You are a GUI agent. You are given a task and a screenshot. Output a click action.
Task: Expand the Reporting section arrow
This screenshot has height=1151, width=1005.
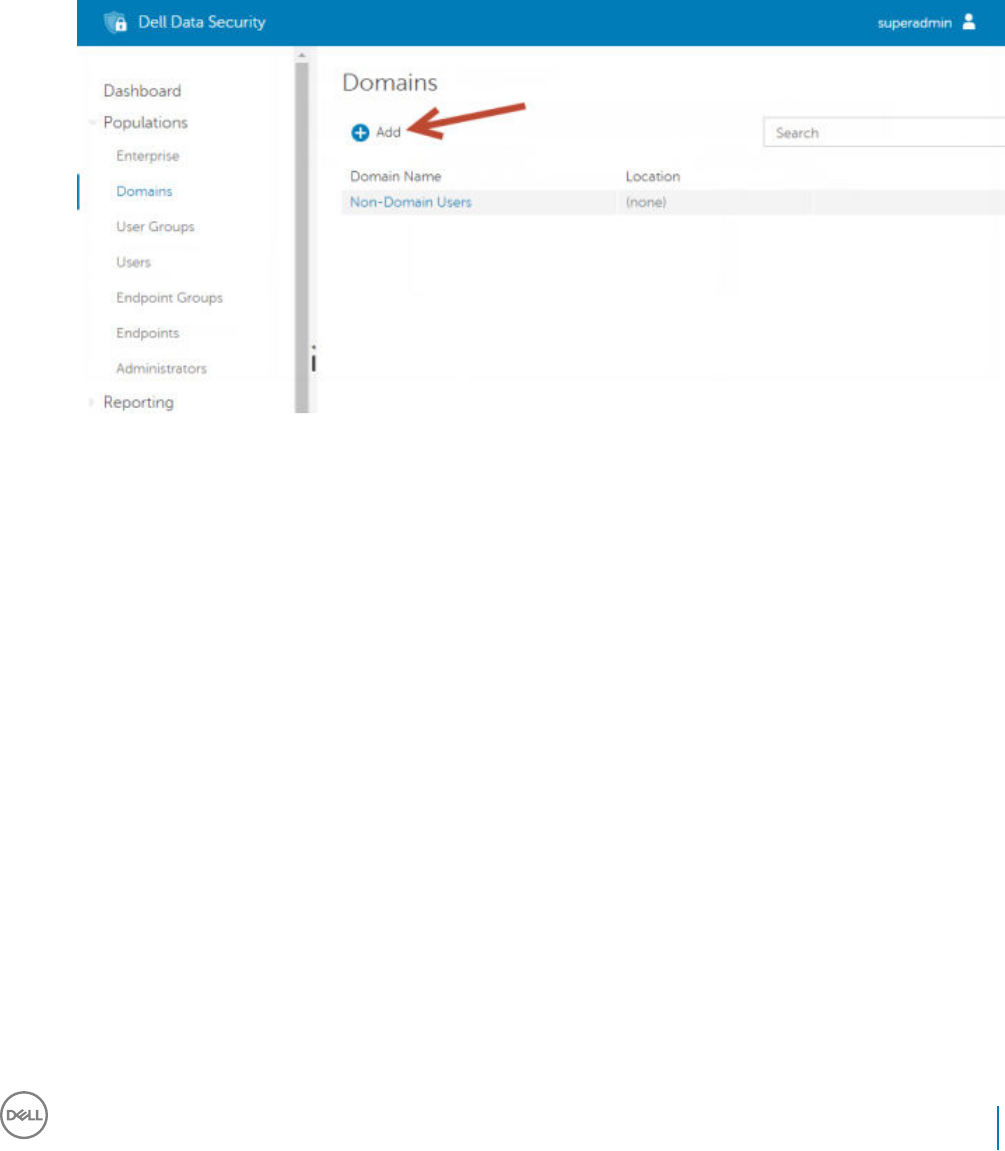(92, 402)
